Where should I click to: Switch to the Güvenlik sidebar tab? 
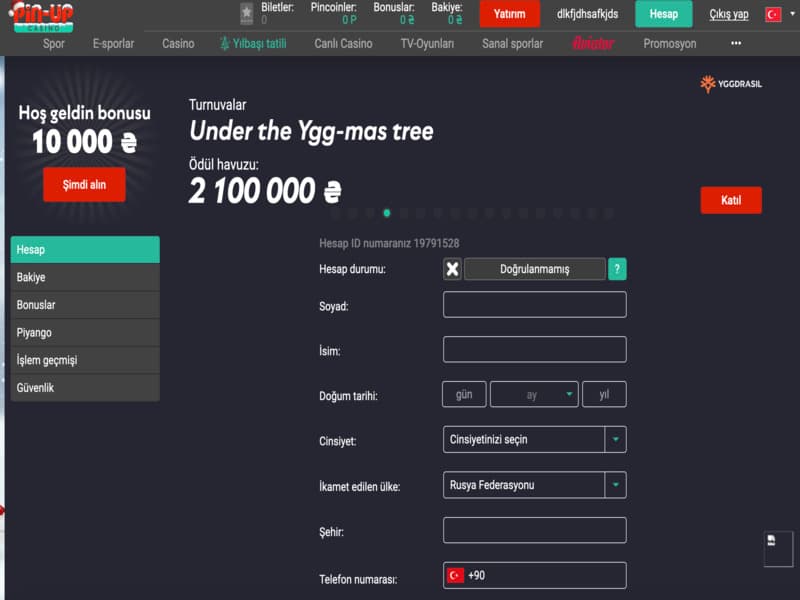pos(85,388)
